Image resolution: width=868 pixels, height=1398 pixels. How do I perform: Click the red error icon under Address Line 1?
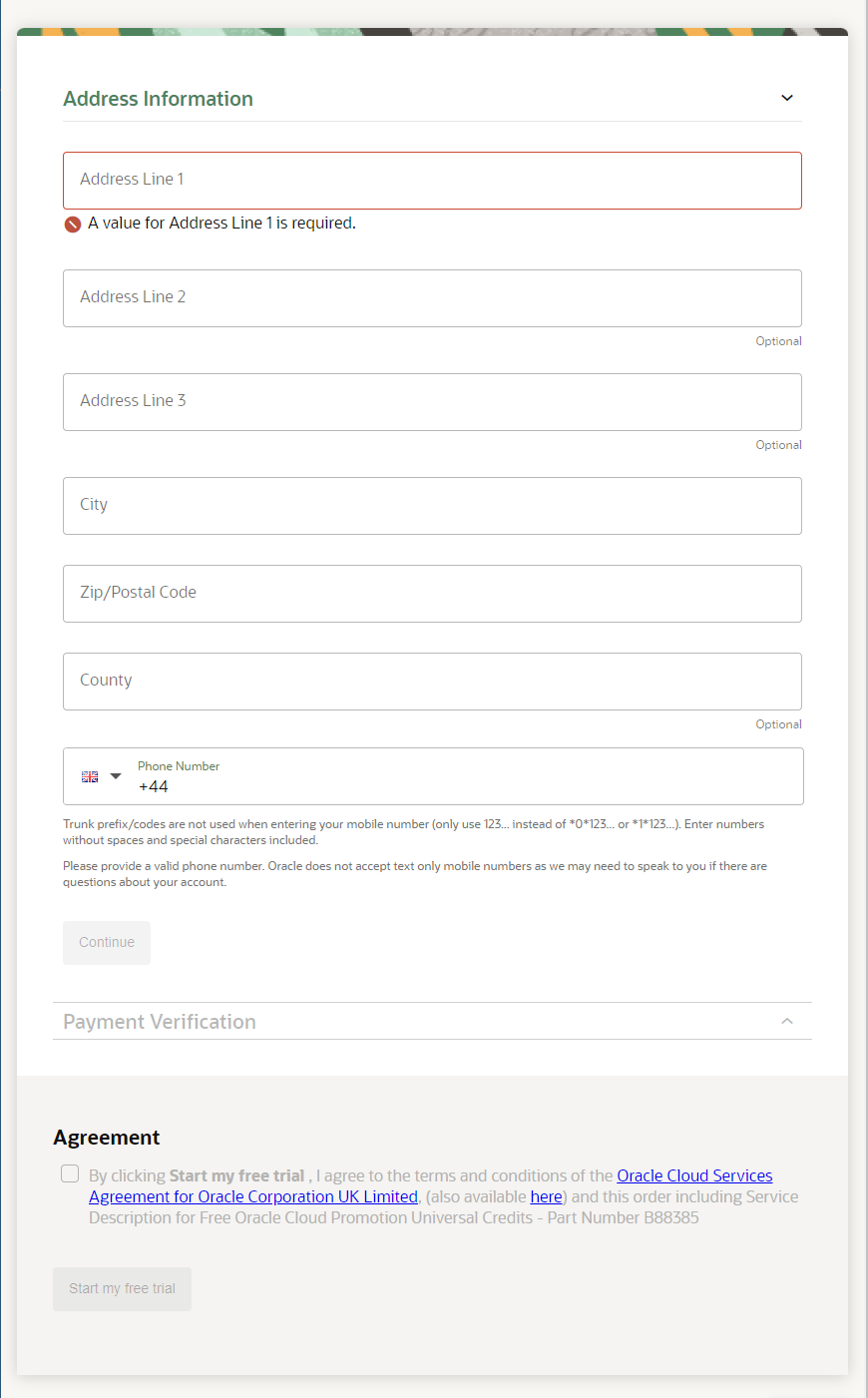pos(73,225)
